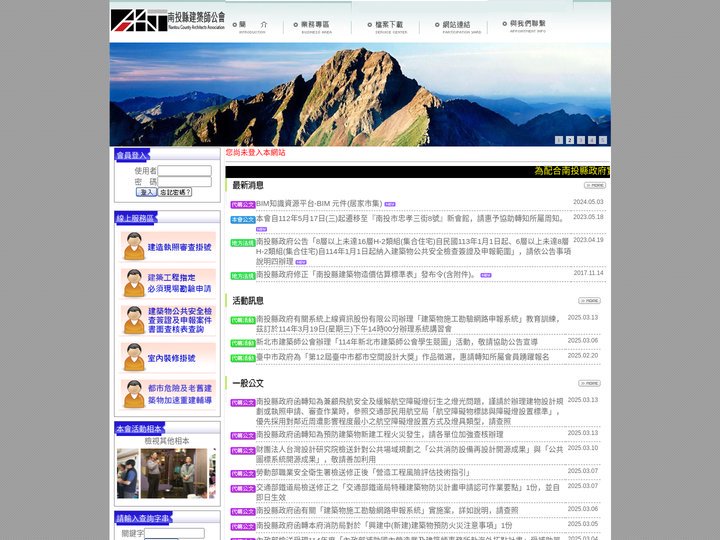Open 8層以上未達16層H-2類組 announcement

pyautogui.click(x=413, y=251)
